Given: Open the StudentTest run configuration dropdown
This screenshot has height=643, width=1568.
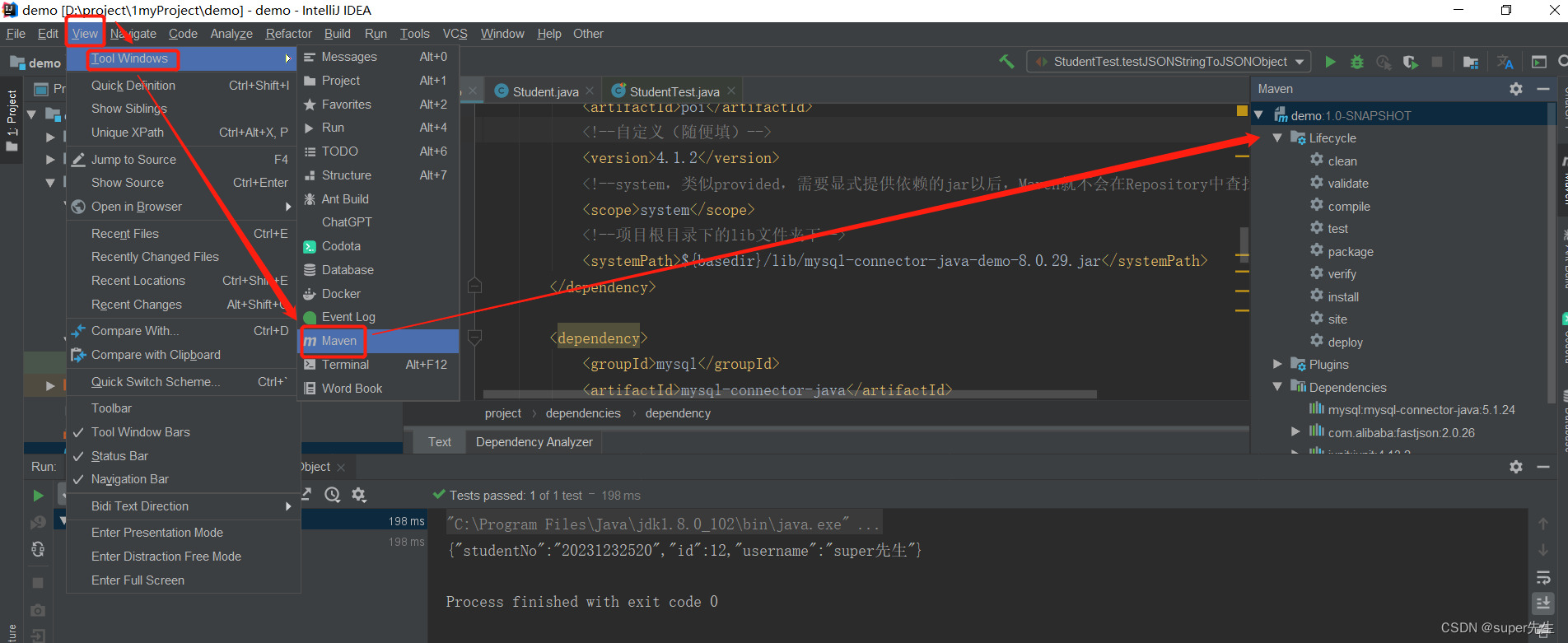Looking at the screenshot, I should (x=1169, y=62).
